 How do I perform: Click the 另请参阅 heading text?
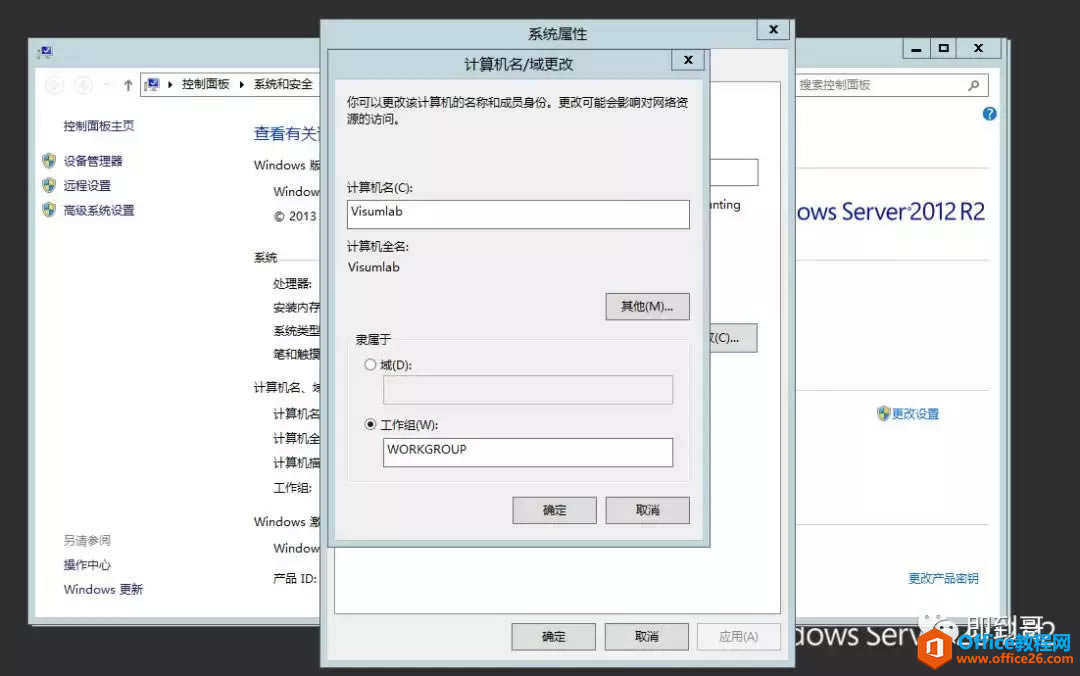pyautogui.click(x=87, y=540)
